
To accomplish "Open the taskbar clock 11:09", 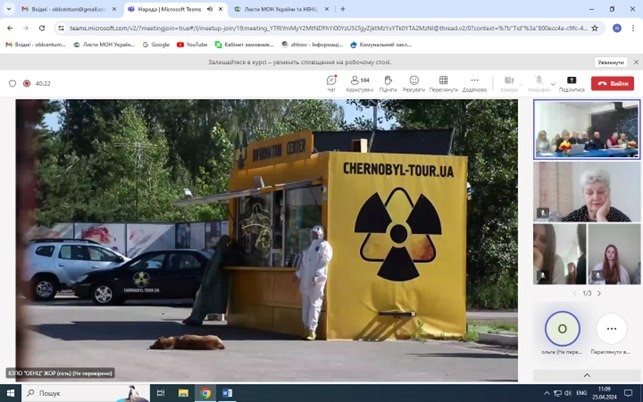I will click(x=604, y=393).
